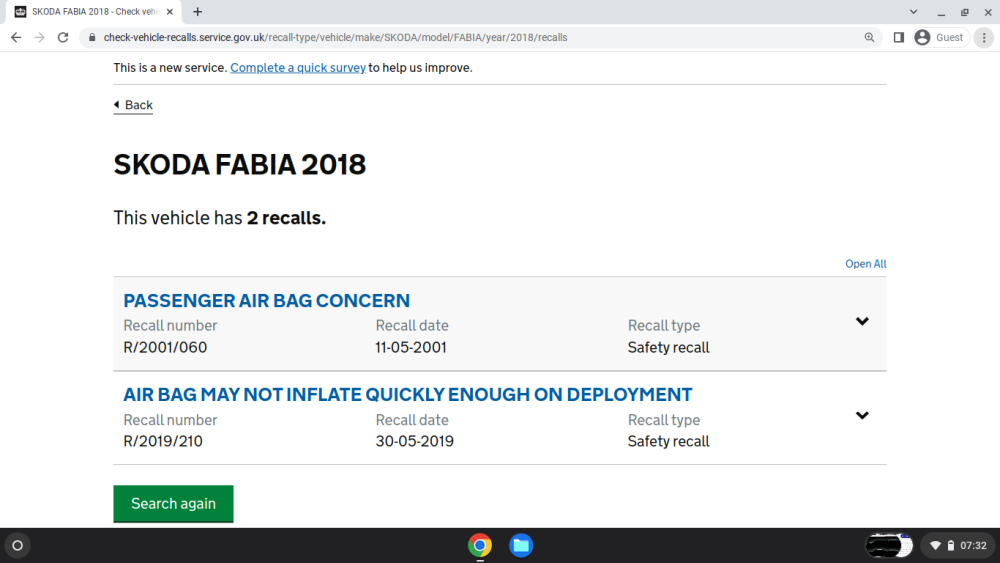Click the address bar URL

coord(335,38)
